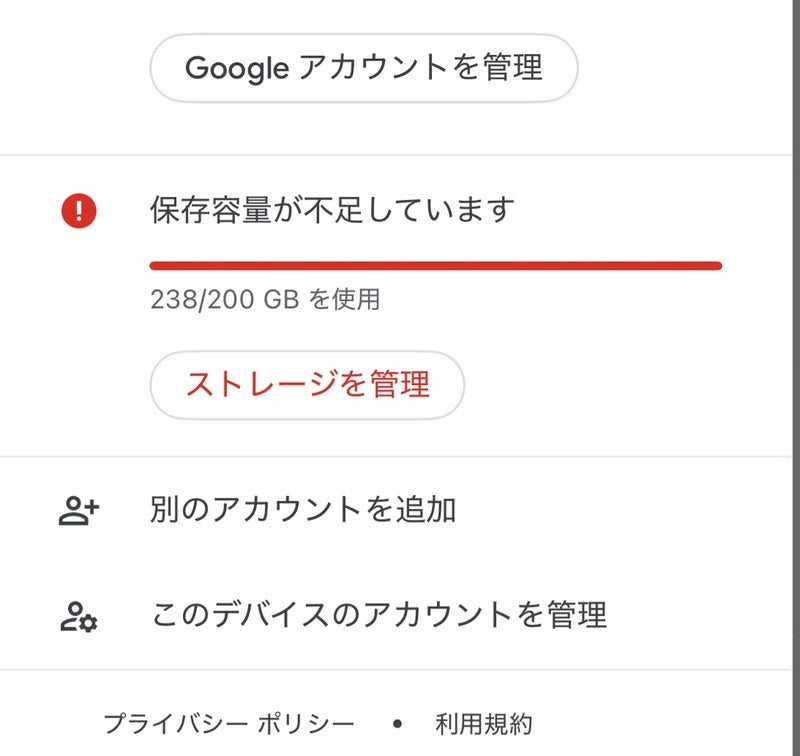The width and height of the screenshot is (800, 756).
Task: Click the 238/200 GB を使用 usage text
Action: (x=264, y=299)
